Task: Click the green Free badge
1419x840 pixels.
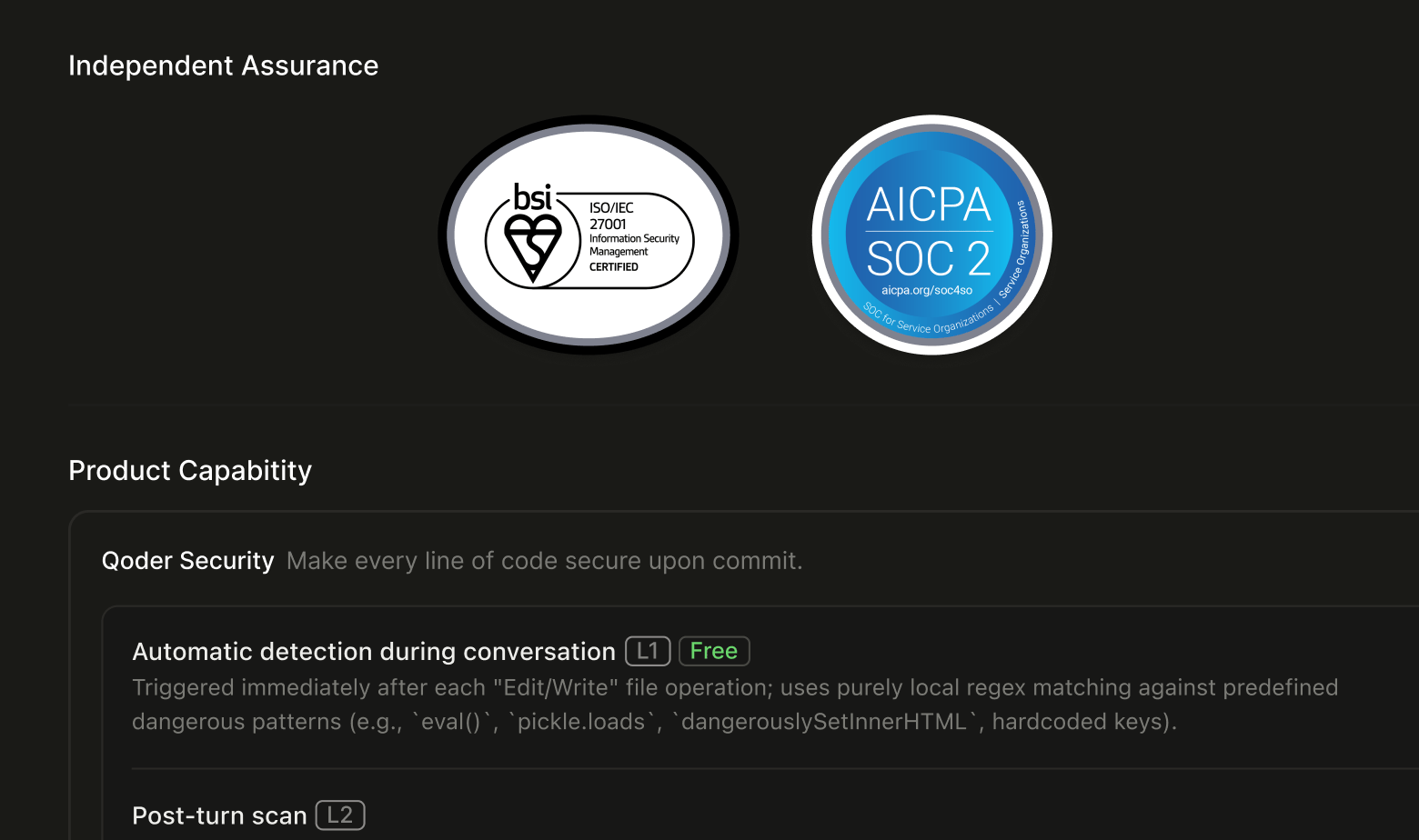Action: coord(714,651)
